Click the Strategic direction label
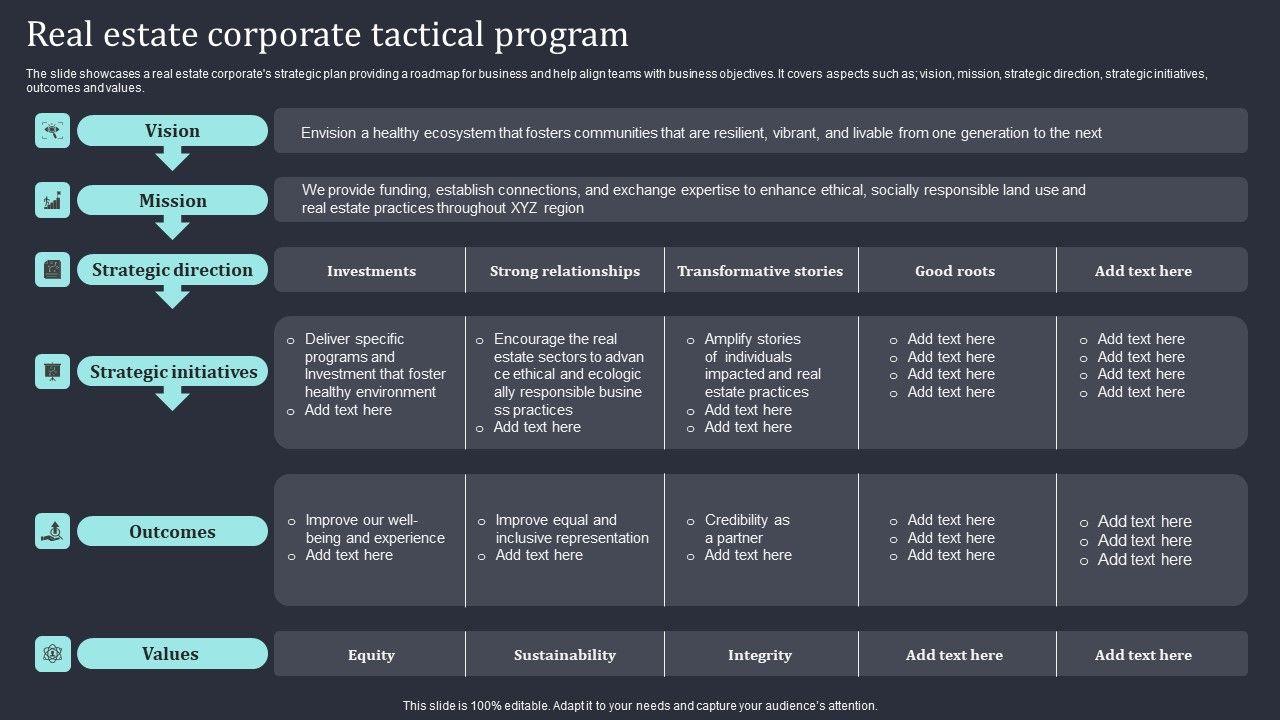The width and height of the screenshot is (1280, 720). click(x=172, y=270)
